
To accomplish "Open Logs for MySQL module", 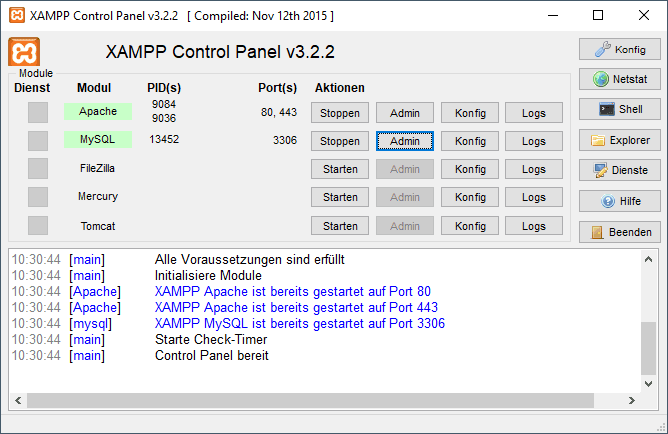I will 534,141.
